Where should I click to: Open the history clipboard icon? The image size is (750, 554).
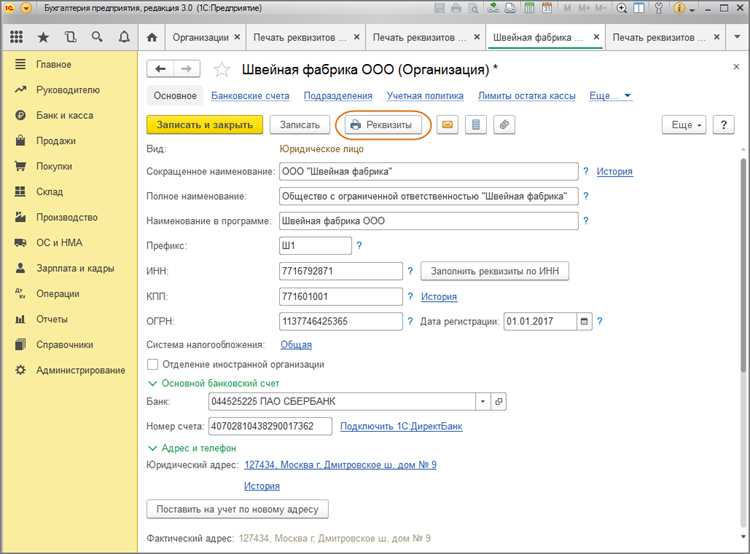pyautogui.click(x=70, y=37)
